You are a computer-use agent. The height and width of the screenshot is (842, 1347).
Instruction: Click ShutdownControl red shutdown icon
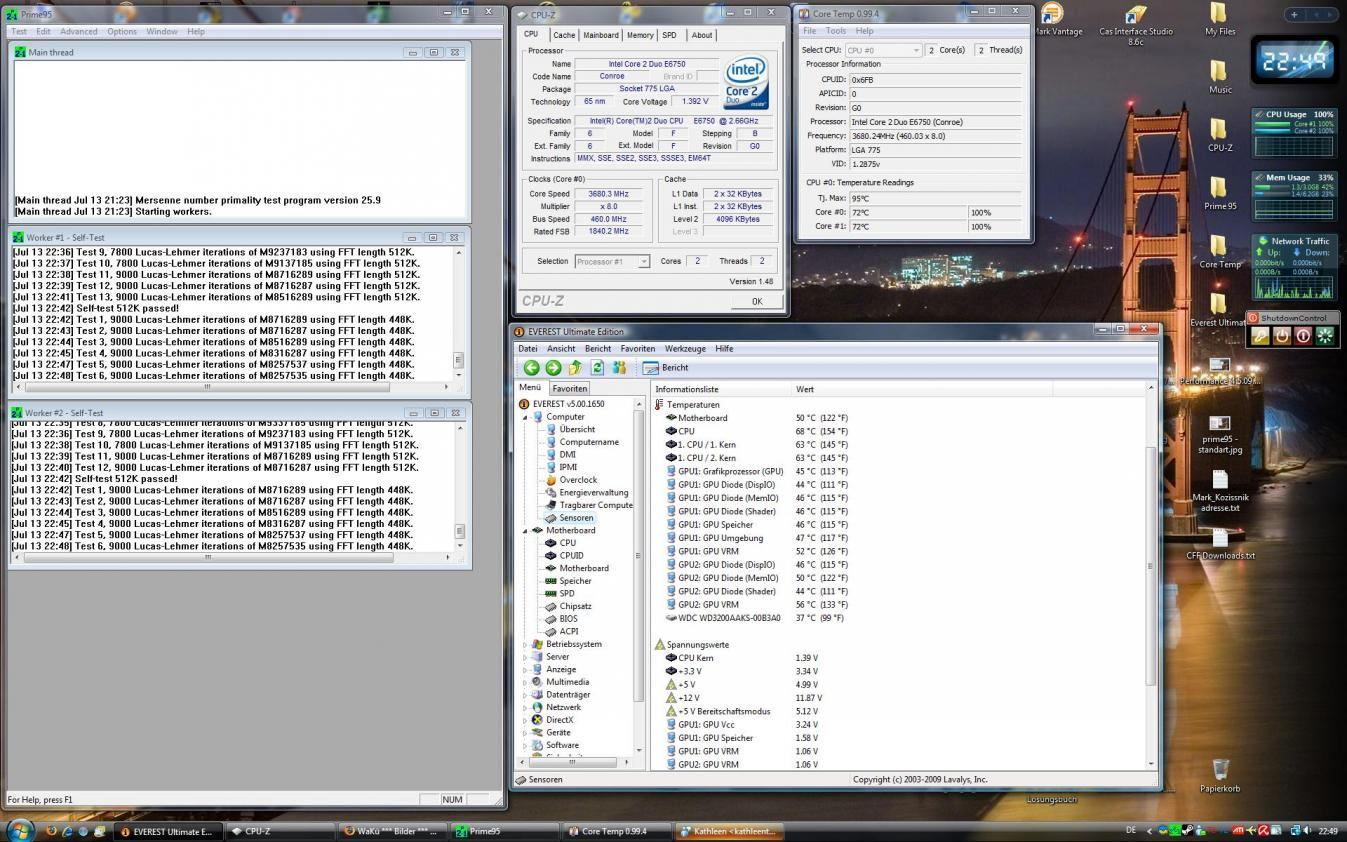point(1303,336)
